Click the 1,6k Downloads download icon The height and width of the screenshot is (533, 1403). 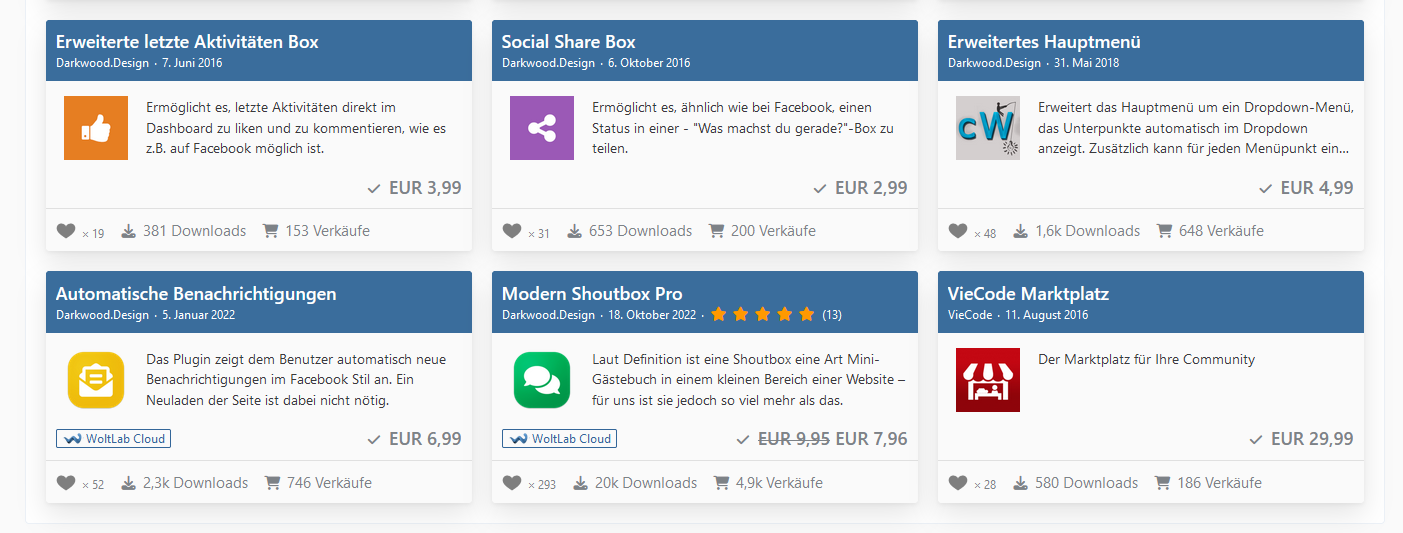[1020, 231]
